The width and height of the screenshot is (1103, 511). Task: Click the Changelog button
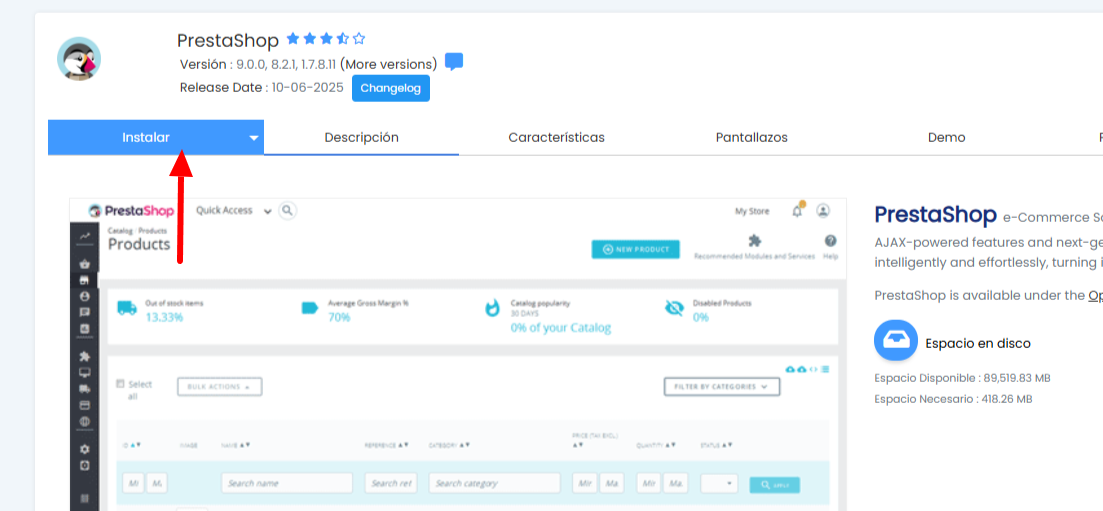pos(390,88)
